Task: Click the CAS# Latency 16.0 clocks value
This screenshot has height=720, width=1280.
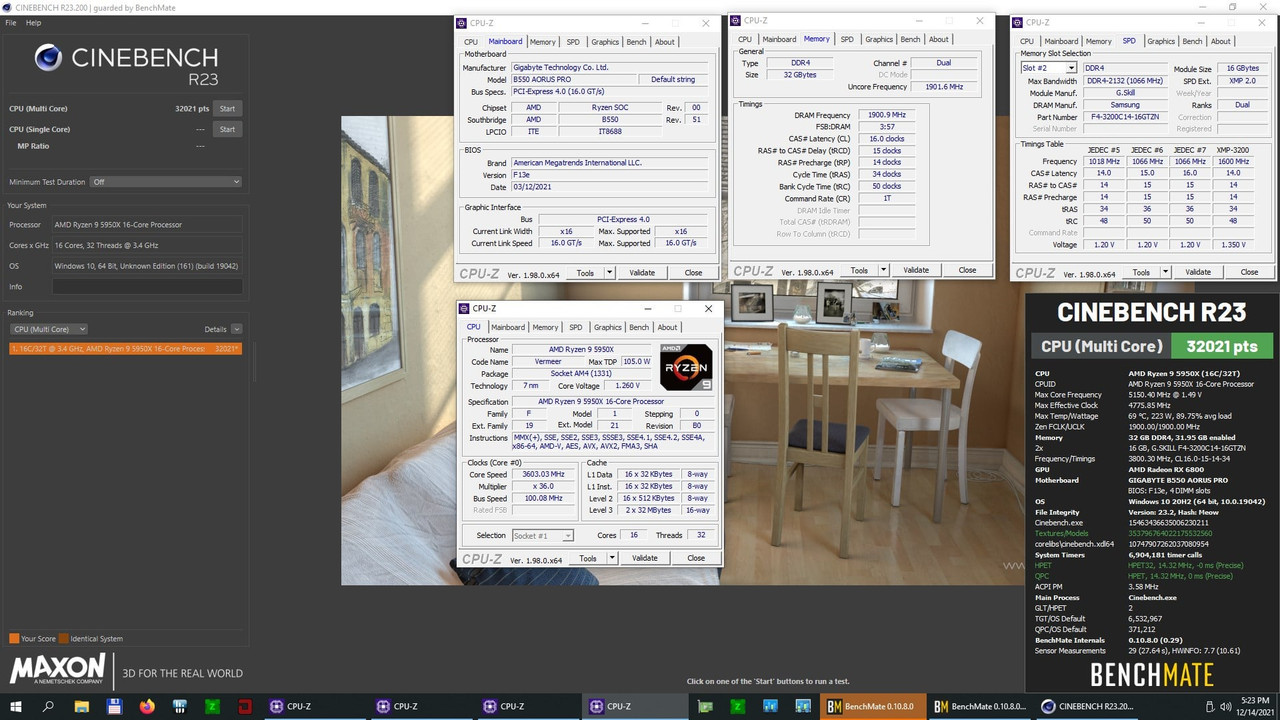Action: pyautogui.click(x=888, y=139)
